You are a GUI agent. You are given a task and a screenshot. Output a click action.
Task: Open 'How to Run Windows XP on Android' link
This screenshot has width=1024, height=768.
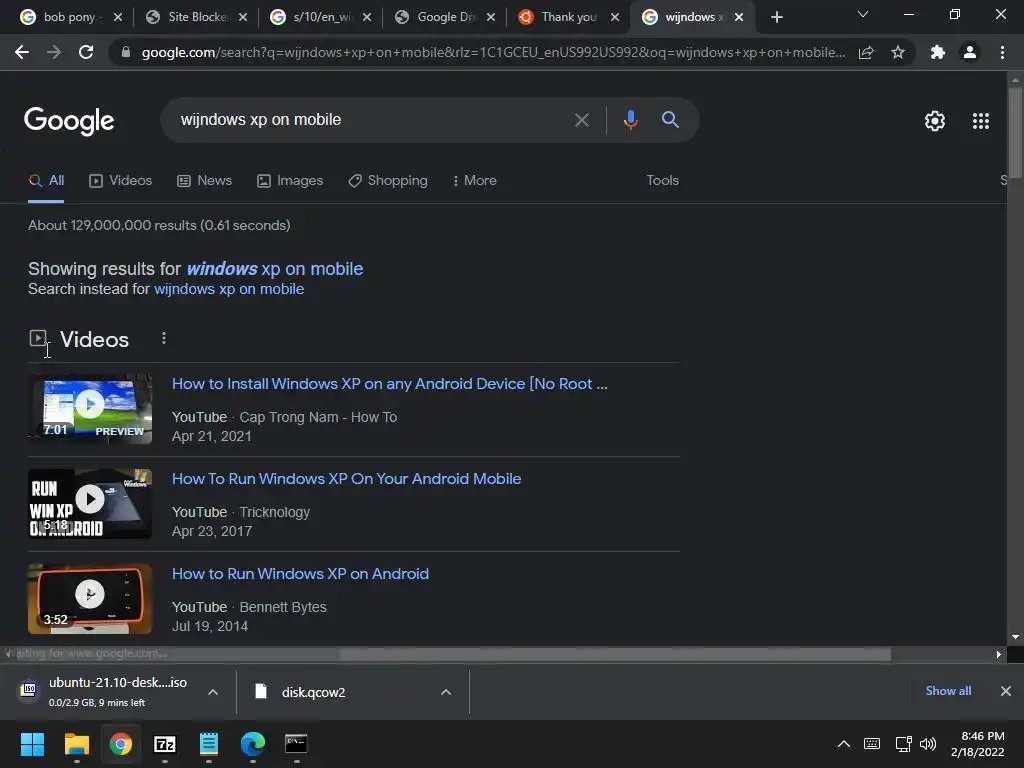[300, 574]
